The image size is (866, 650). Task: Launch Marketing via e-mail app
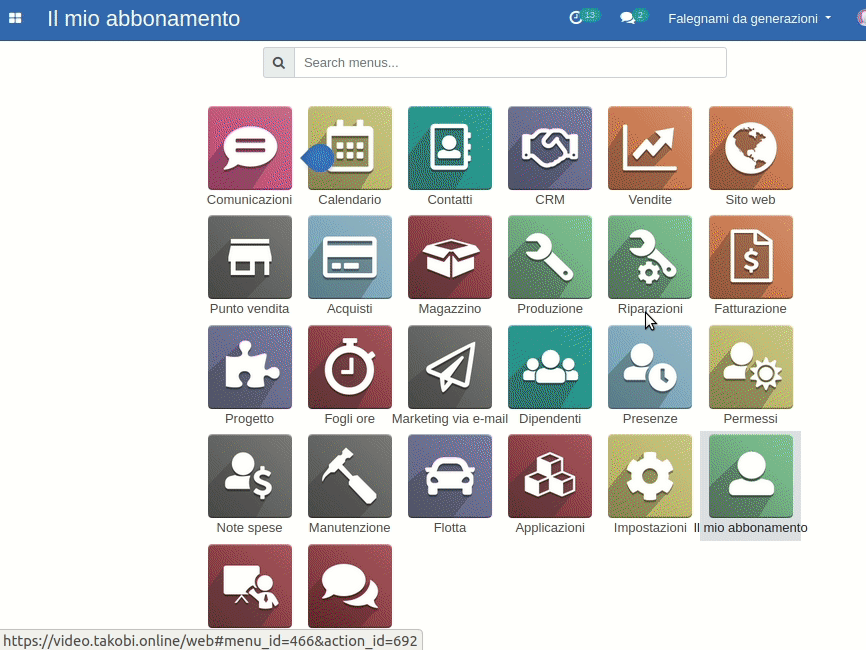[x=450, y=367]
